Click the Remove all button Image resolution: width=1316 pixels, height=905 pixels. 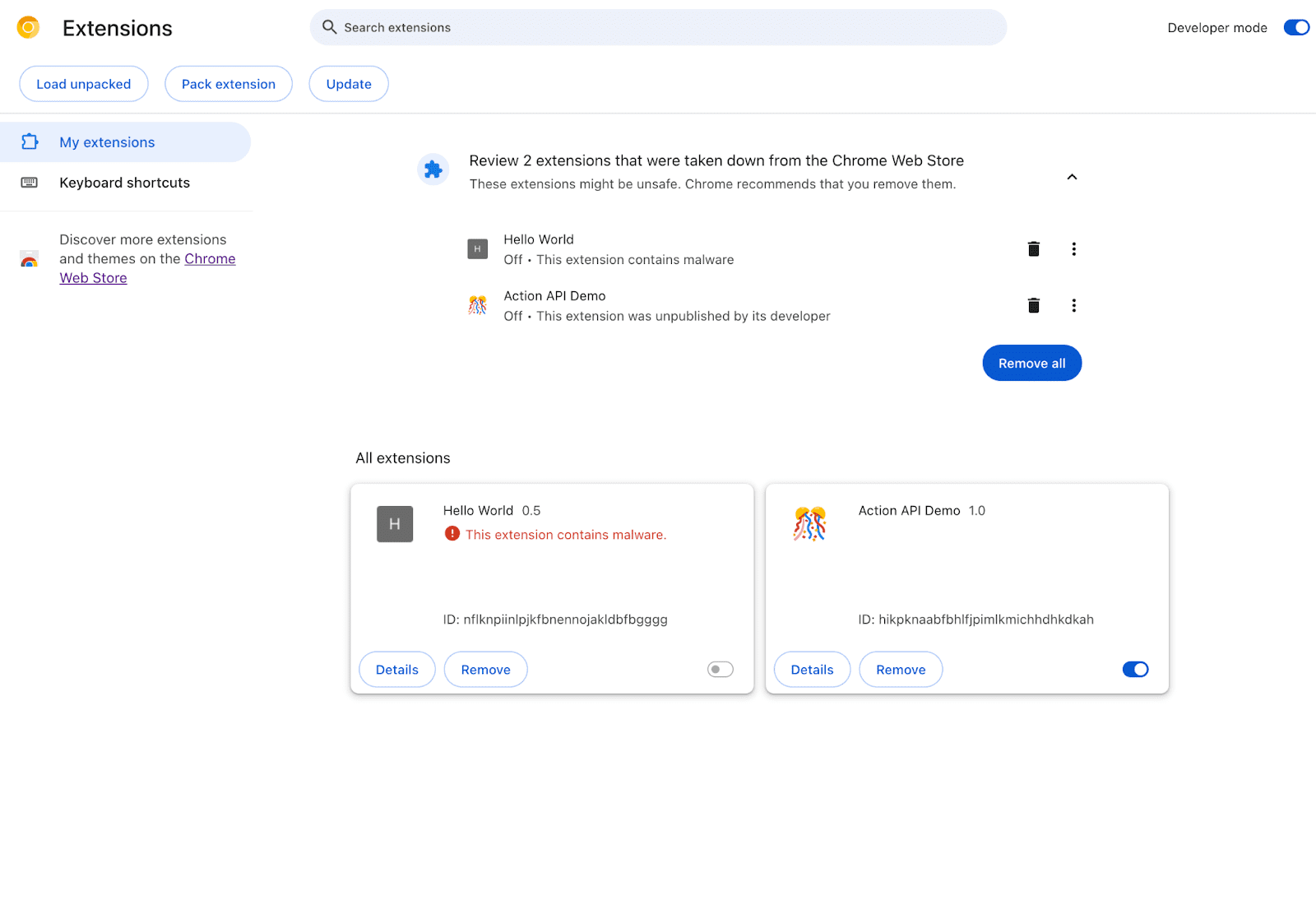coord(1031,363)
